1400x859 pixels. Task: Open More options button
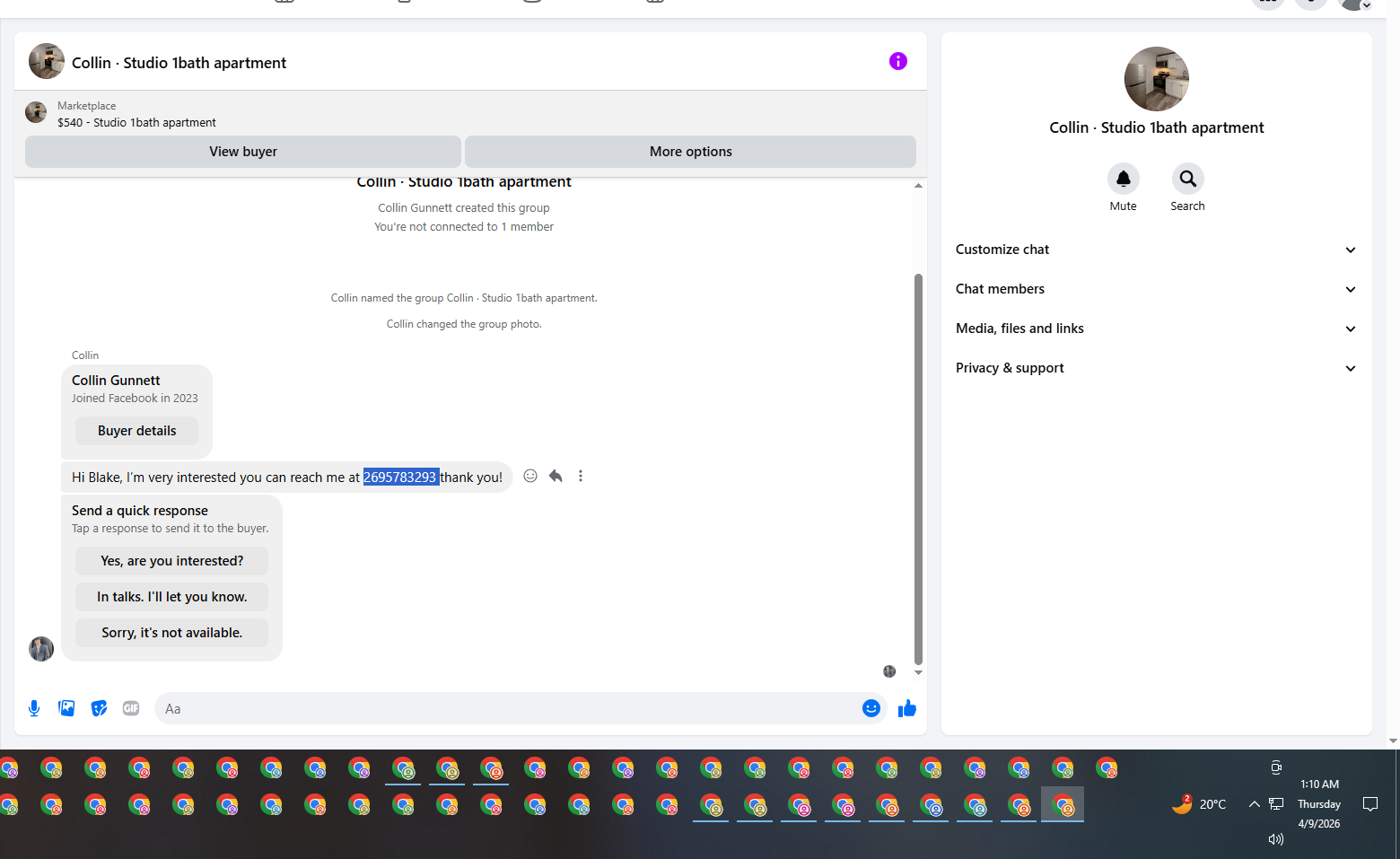click(690, 152)
